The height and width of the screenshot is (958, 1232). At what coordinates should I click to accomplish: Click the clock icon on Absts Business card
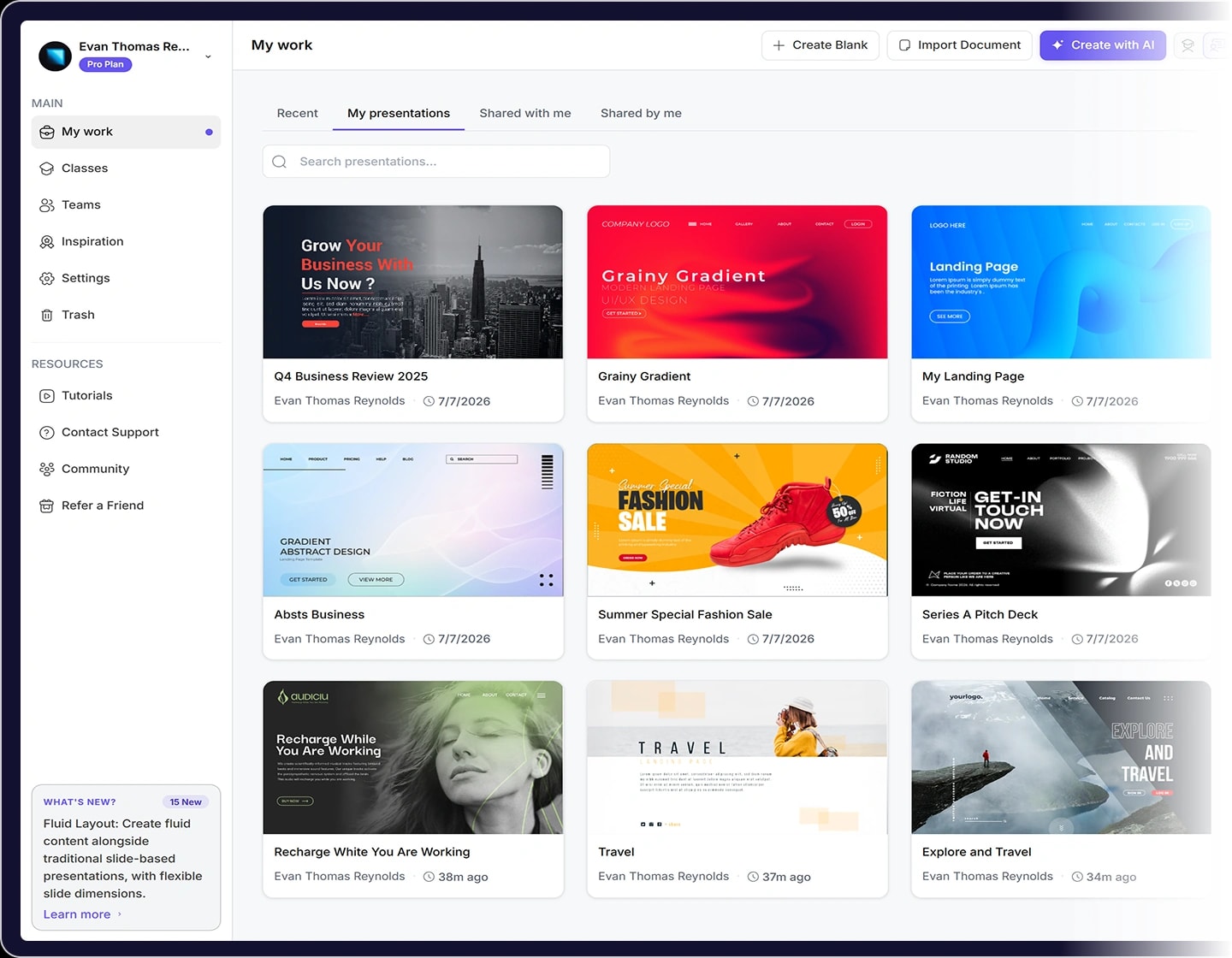pos(429,639)
